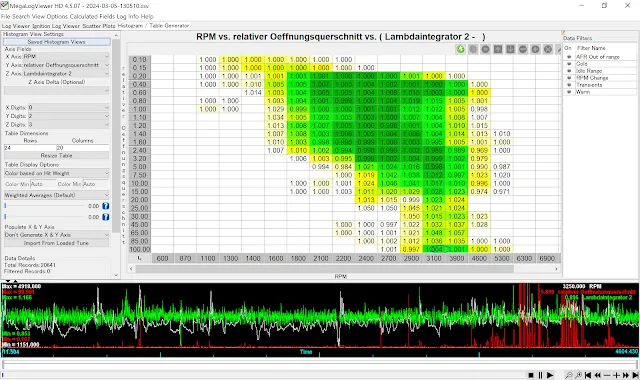
Task: Open the View menu
Action: coord(38,17)
